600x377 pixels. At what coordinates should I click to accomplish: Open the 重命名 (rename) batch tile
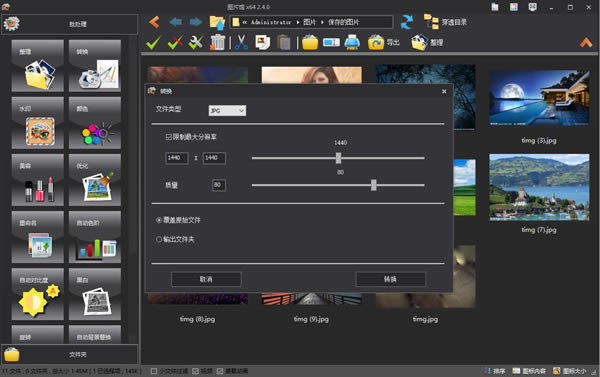click(x=38, y=237)
